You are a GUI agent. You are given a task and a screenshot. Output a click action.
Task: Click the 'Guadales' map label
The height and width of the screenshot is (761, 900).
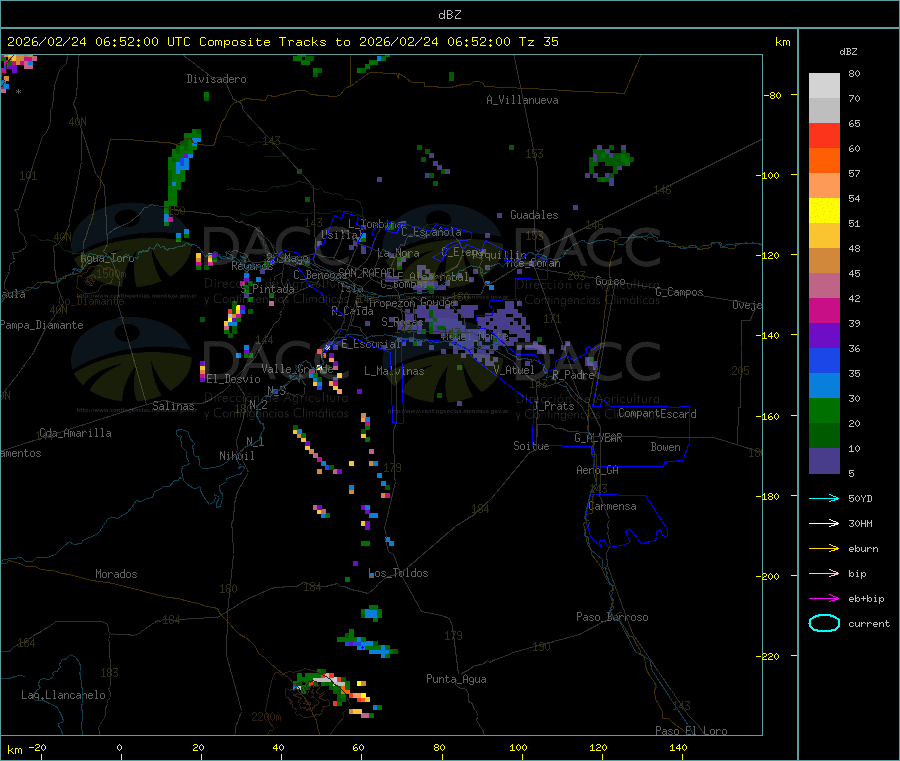[534, 215]
